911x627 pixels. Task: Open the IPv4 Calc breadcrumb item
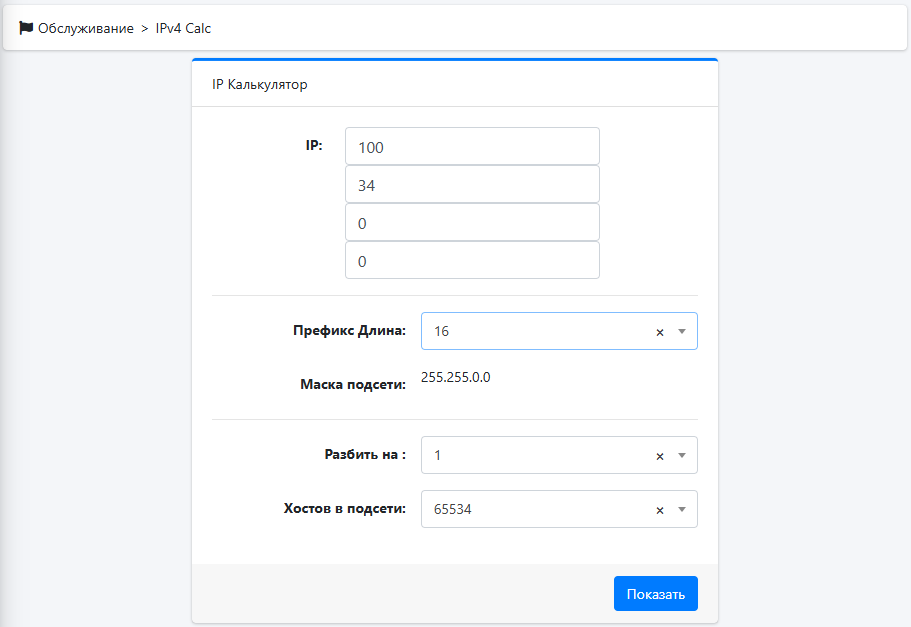click(x=183, y=28)
